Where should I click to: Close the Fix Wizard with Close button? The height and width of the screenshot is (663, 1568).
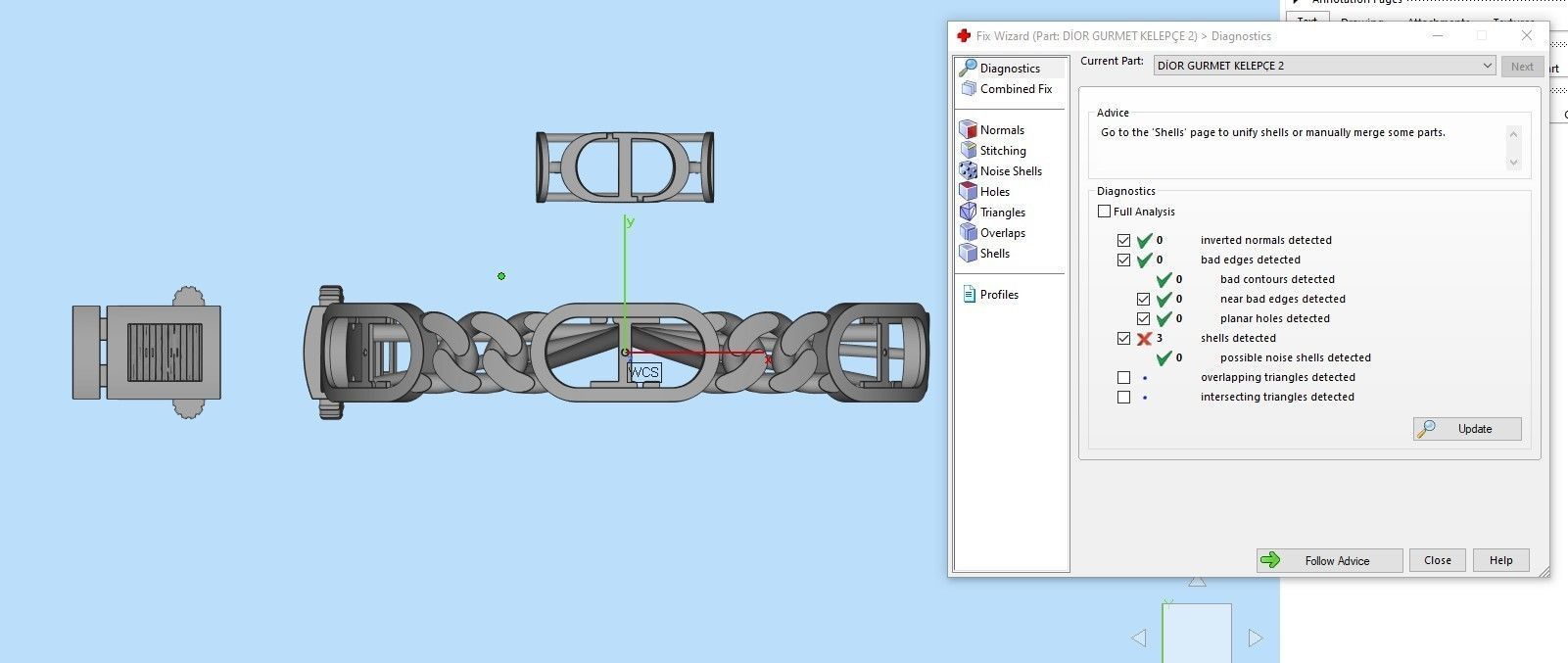[1437, 560]
